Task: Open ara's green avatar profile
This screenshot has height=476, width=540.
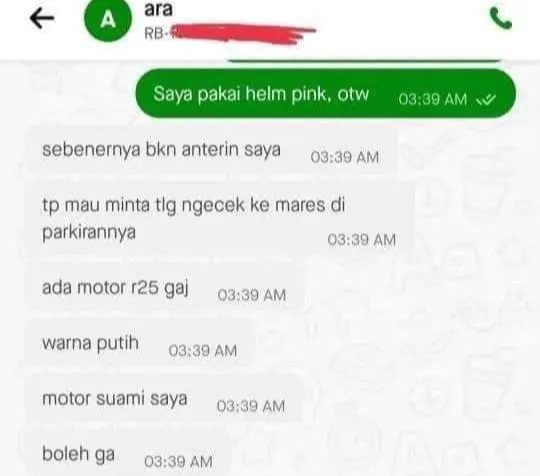Action: [x=108, y=18]
